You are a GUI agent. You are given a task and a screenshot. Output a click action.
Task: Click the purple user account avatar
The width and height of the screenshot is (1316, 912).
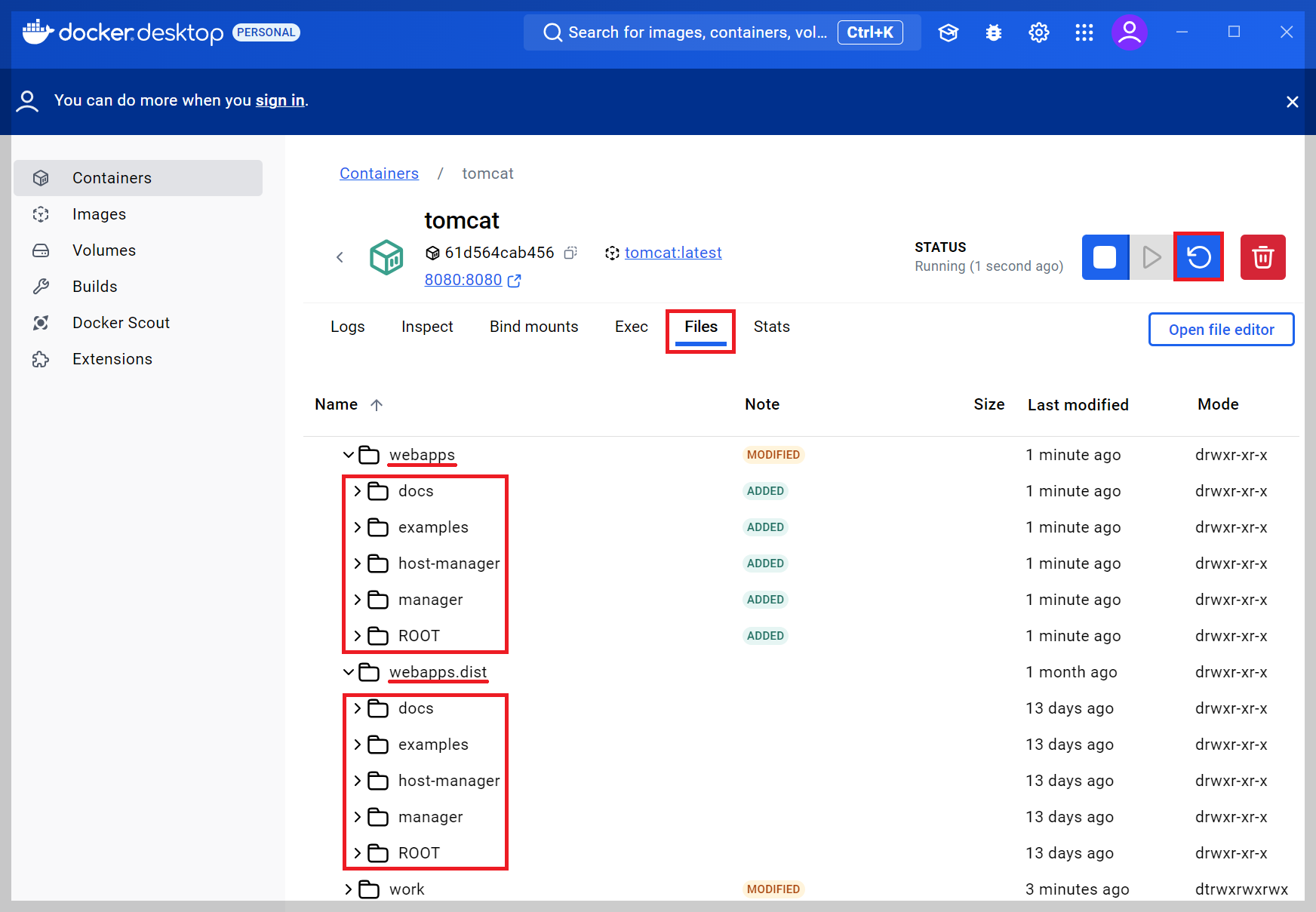(x=1130, y=32)
